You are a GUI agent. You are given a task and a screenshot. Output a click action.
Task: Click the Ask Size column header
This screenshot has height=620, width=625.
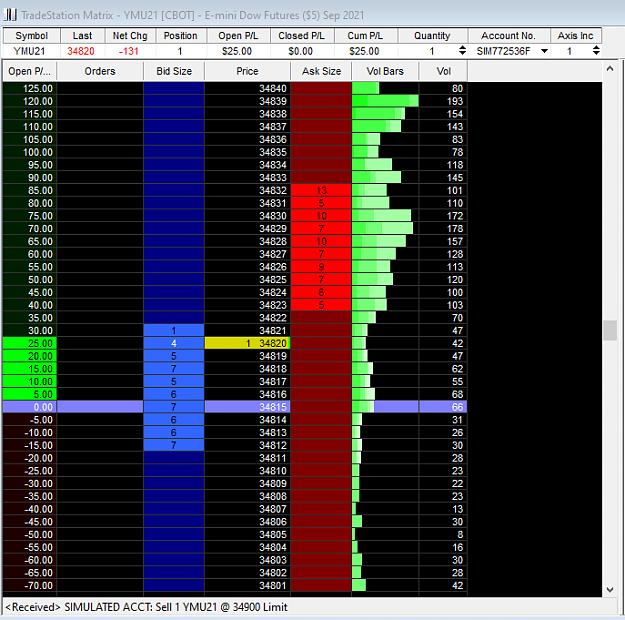click(x=321, y=71)
